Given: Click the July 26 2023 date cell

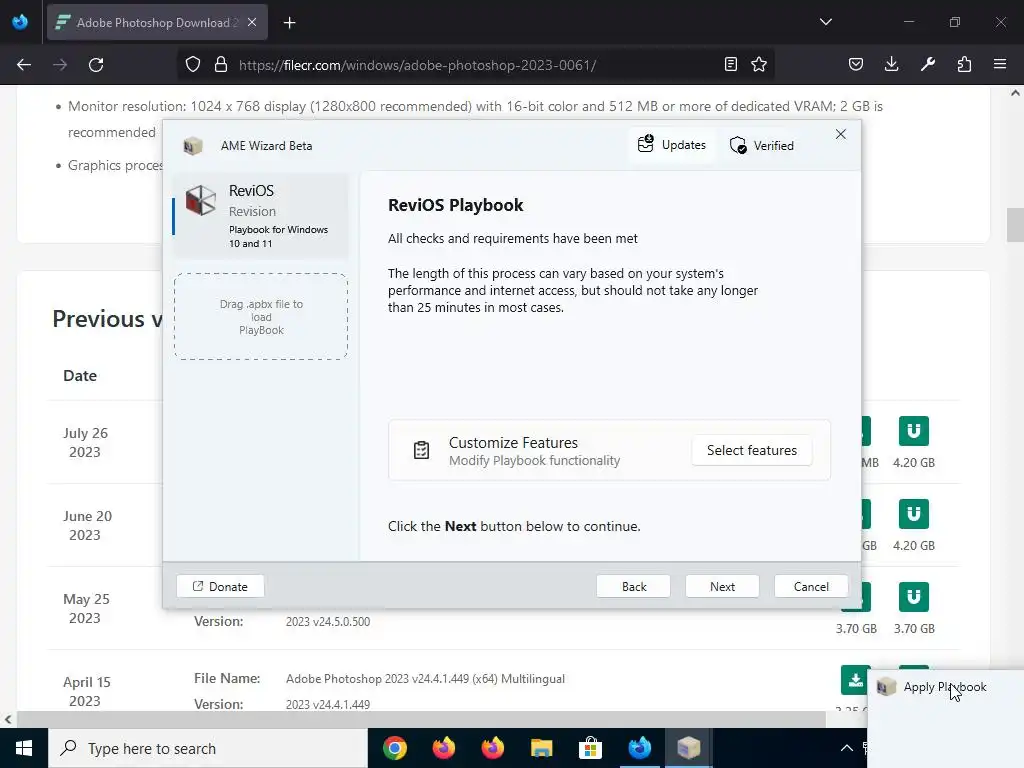Looking at the screenshot, I should pyautogui.click(x=85, y=442).
